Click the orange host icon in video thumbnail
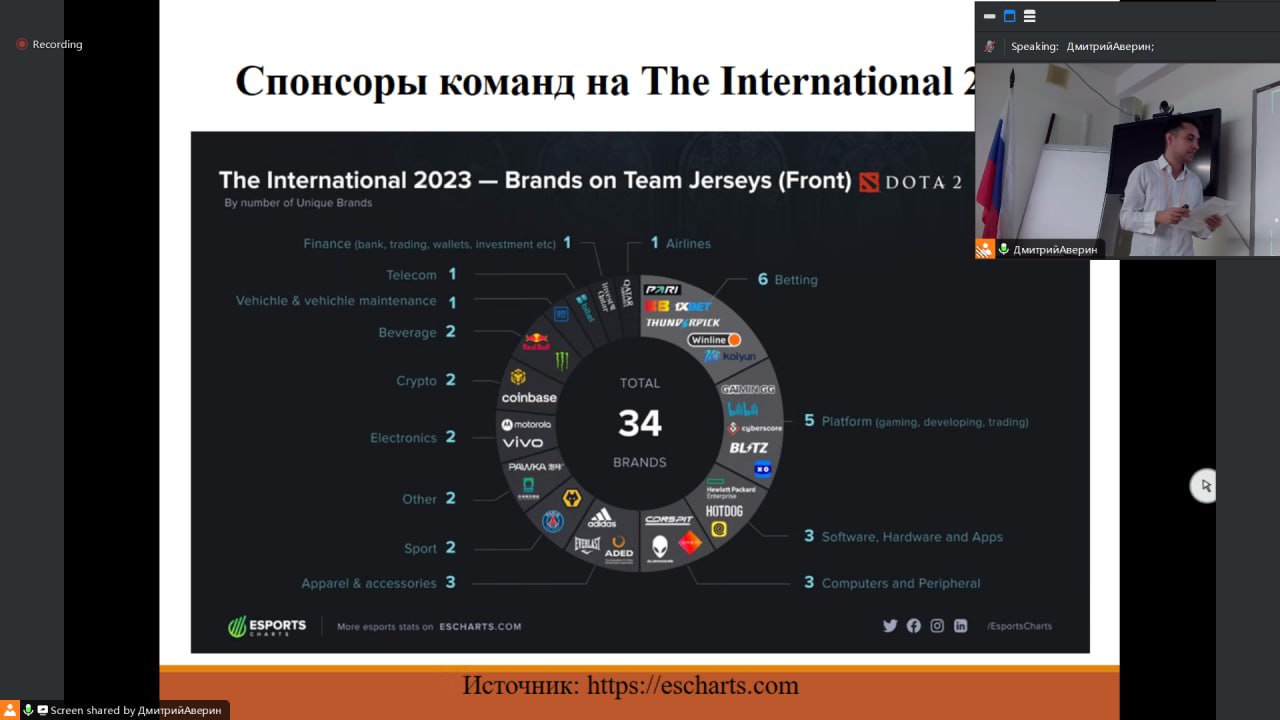Image resolution: width=1280 pixels, height=720 pixels. pyautogui.click(x=985, y=249)
